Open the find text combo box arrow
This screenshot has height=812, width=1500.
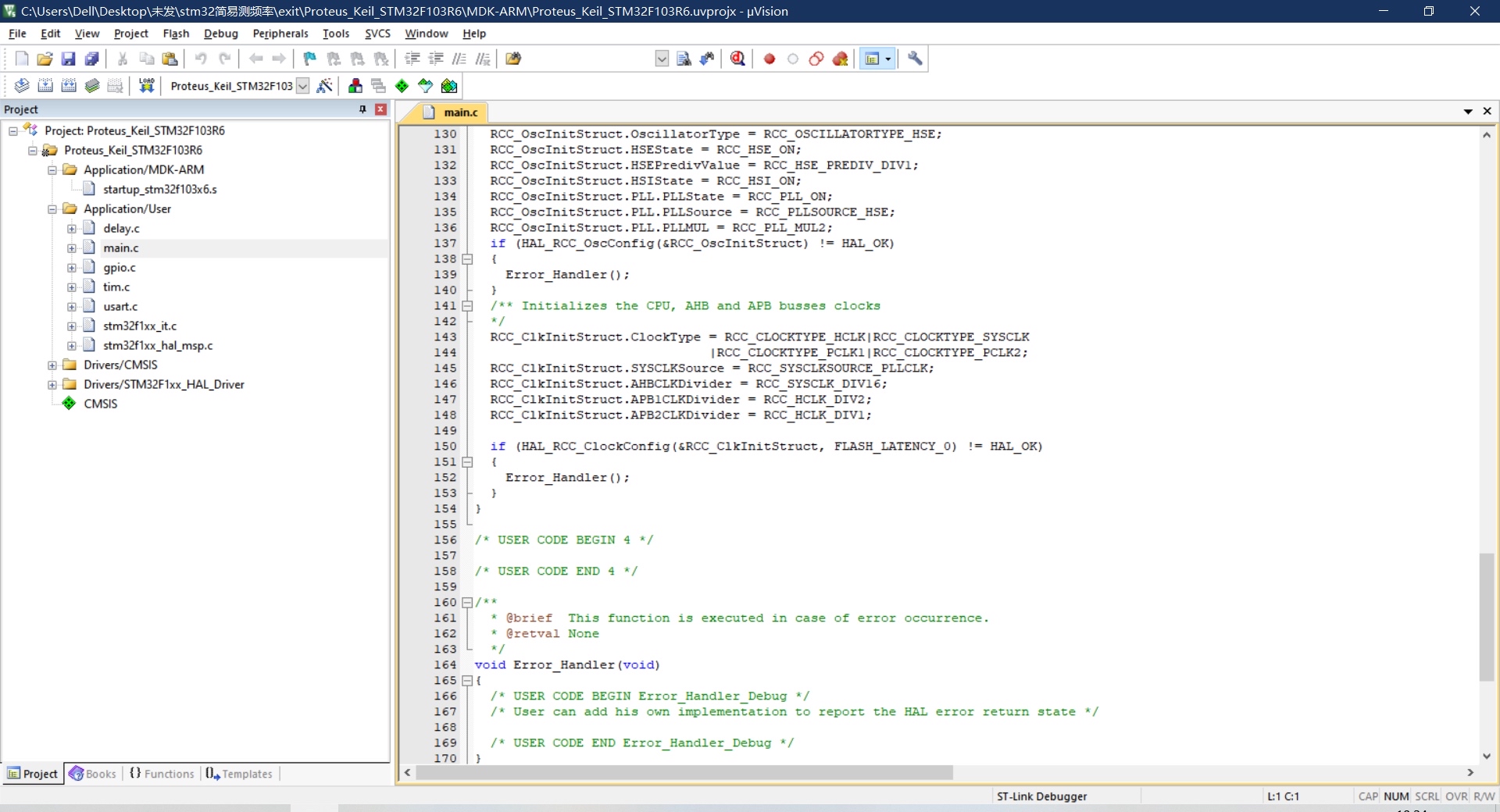pyautogui.click(x=662, y=59)
